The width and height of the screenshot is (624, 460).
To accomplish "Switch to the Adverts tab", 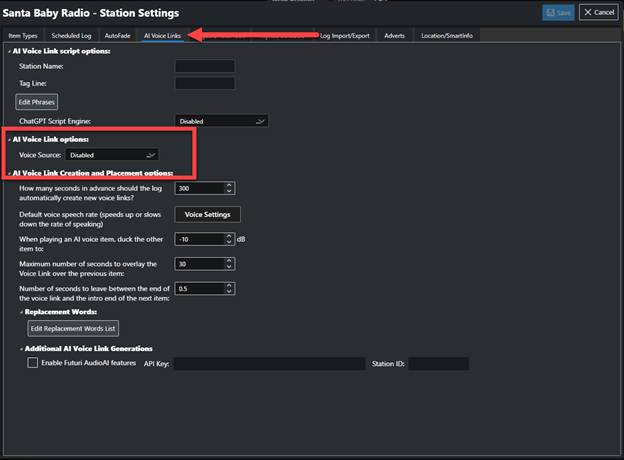I will pos(394,36).
